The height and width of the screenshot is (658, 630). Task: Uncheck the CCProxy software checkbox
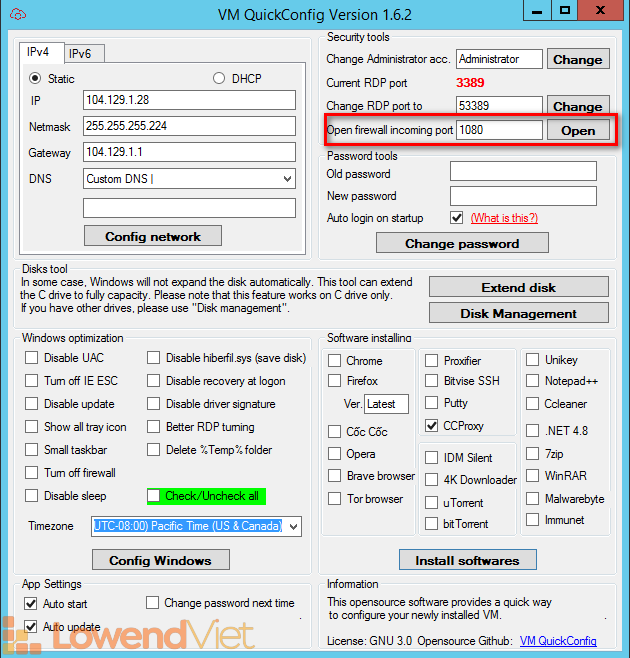431,425
